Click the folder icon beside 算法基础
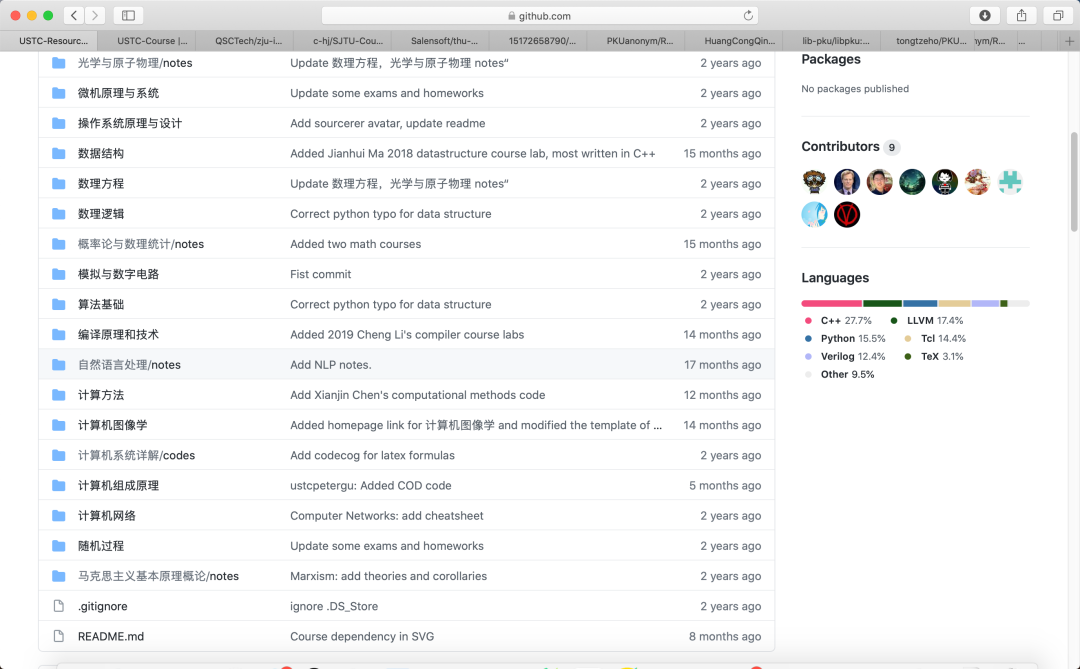 coord(58,304)
